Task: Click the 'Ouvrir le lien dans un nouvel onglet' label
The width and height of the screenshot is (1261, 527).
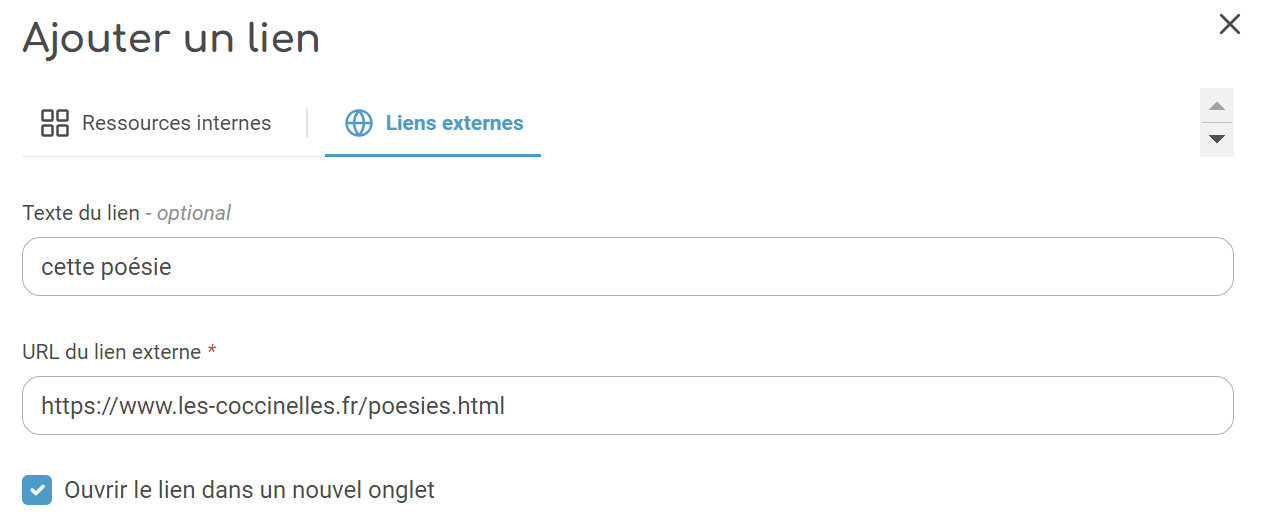Action: click(x=249, y=490)
